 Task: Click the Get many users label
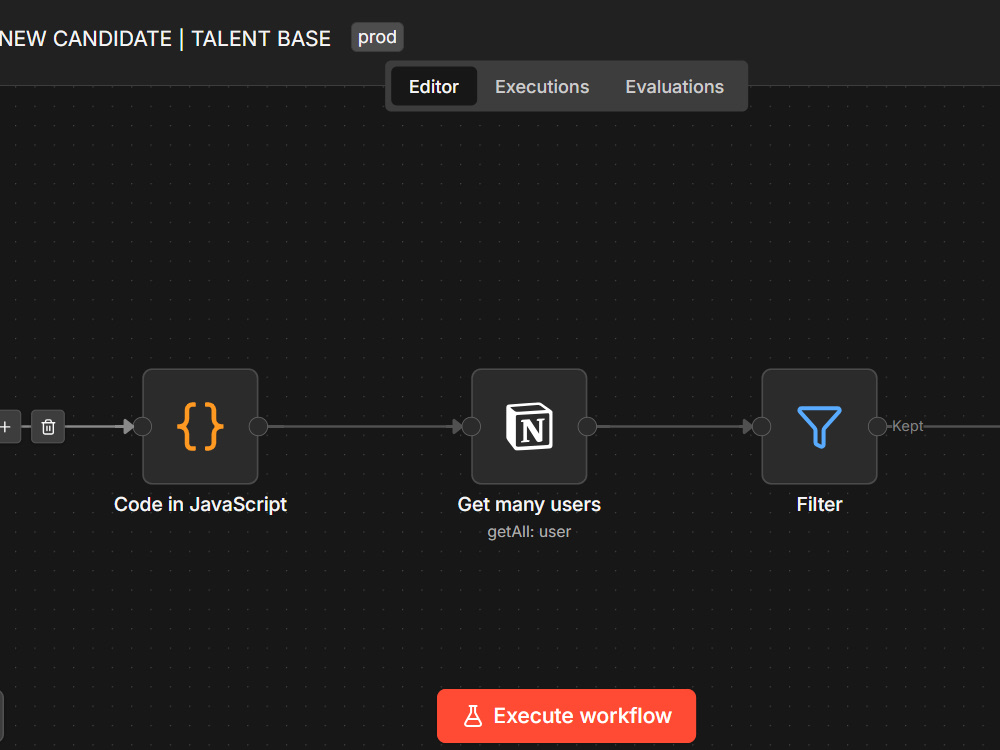click(x=529, y=504)
